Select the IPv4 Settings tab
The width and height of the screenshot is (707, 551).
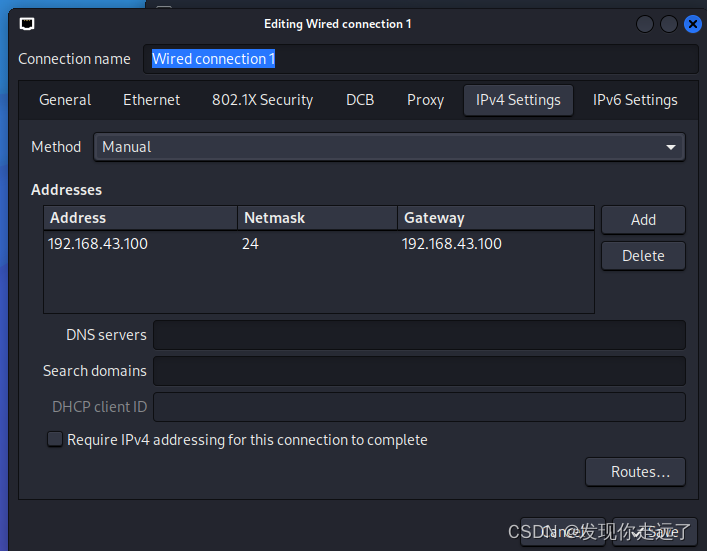pos(518,100)
